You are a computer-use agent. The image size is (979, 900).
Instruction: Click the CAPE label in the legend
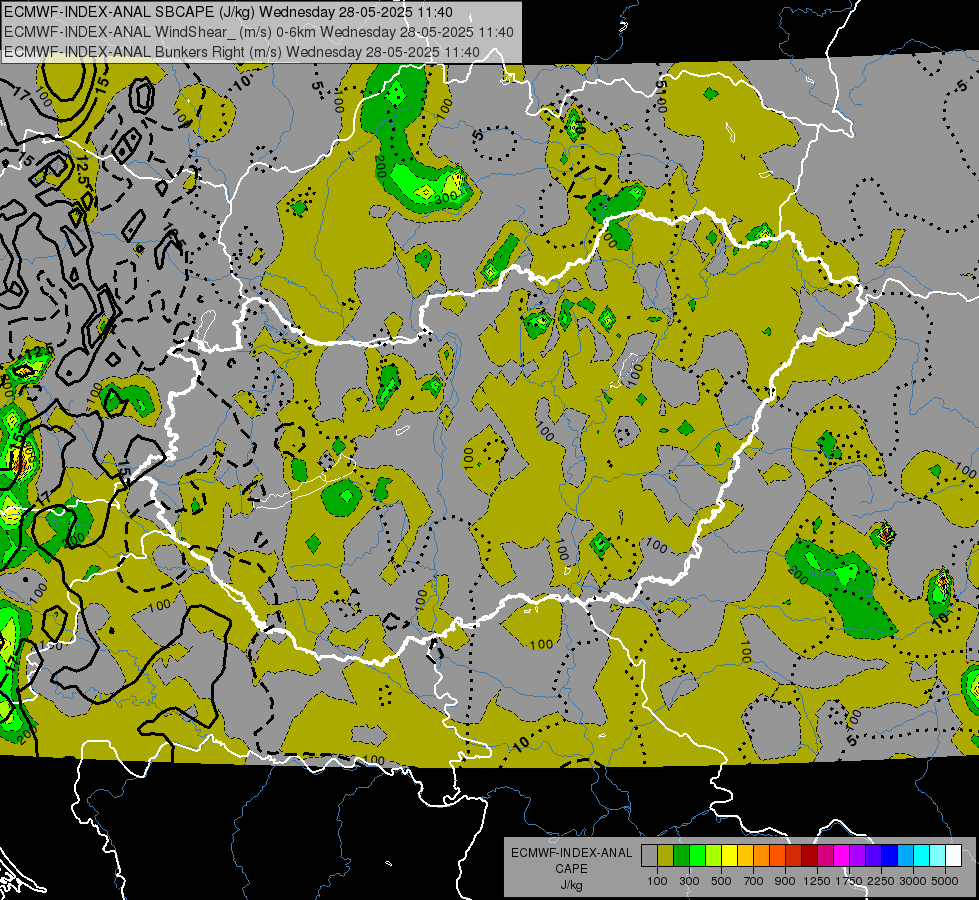(571, 869)
